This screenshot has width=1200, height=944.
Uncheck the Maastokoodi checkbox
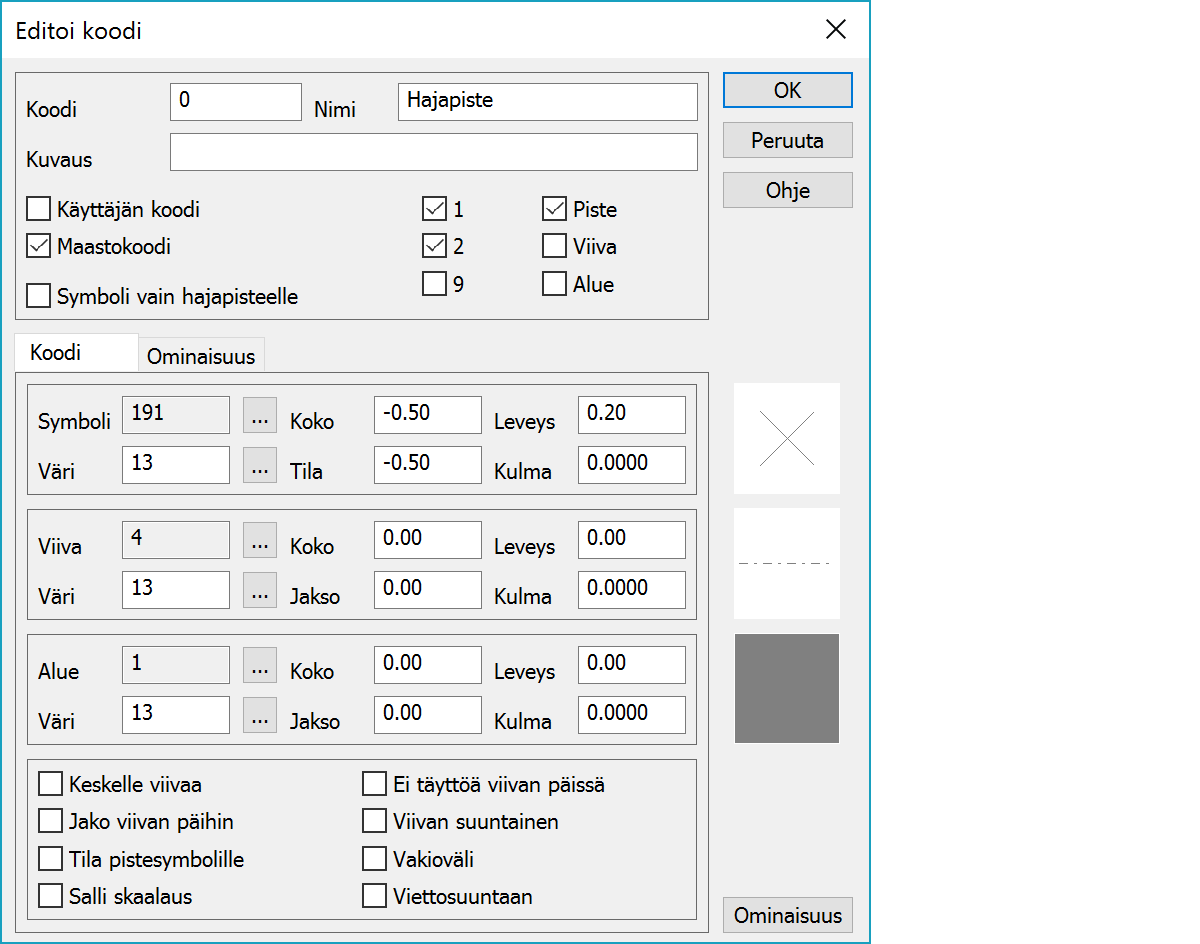39,245
